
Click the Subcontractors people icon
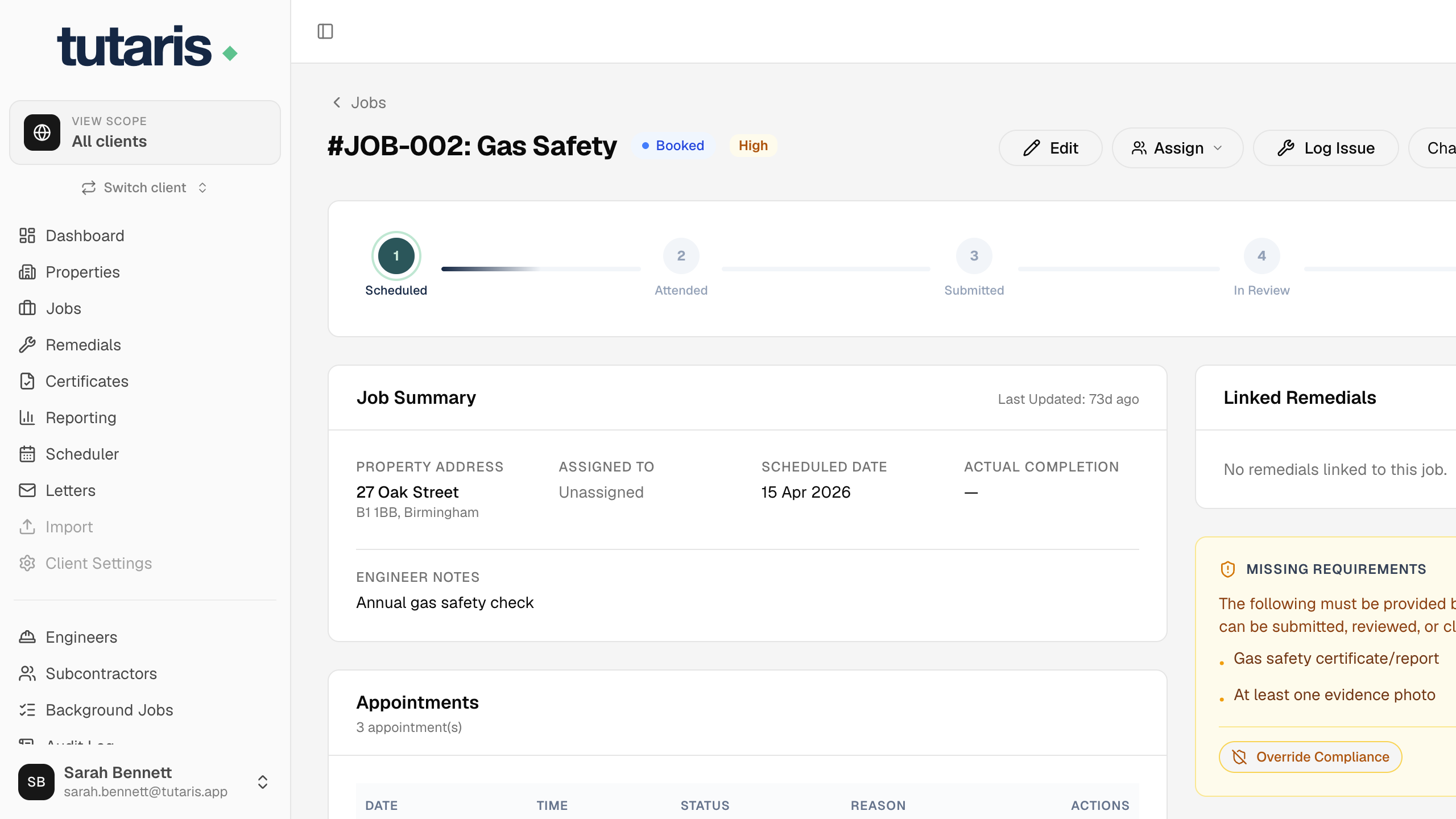(27, 673)
